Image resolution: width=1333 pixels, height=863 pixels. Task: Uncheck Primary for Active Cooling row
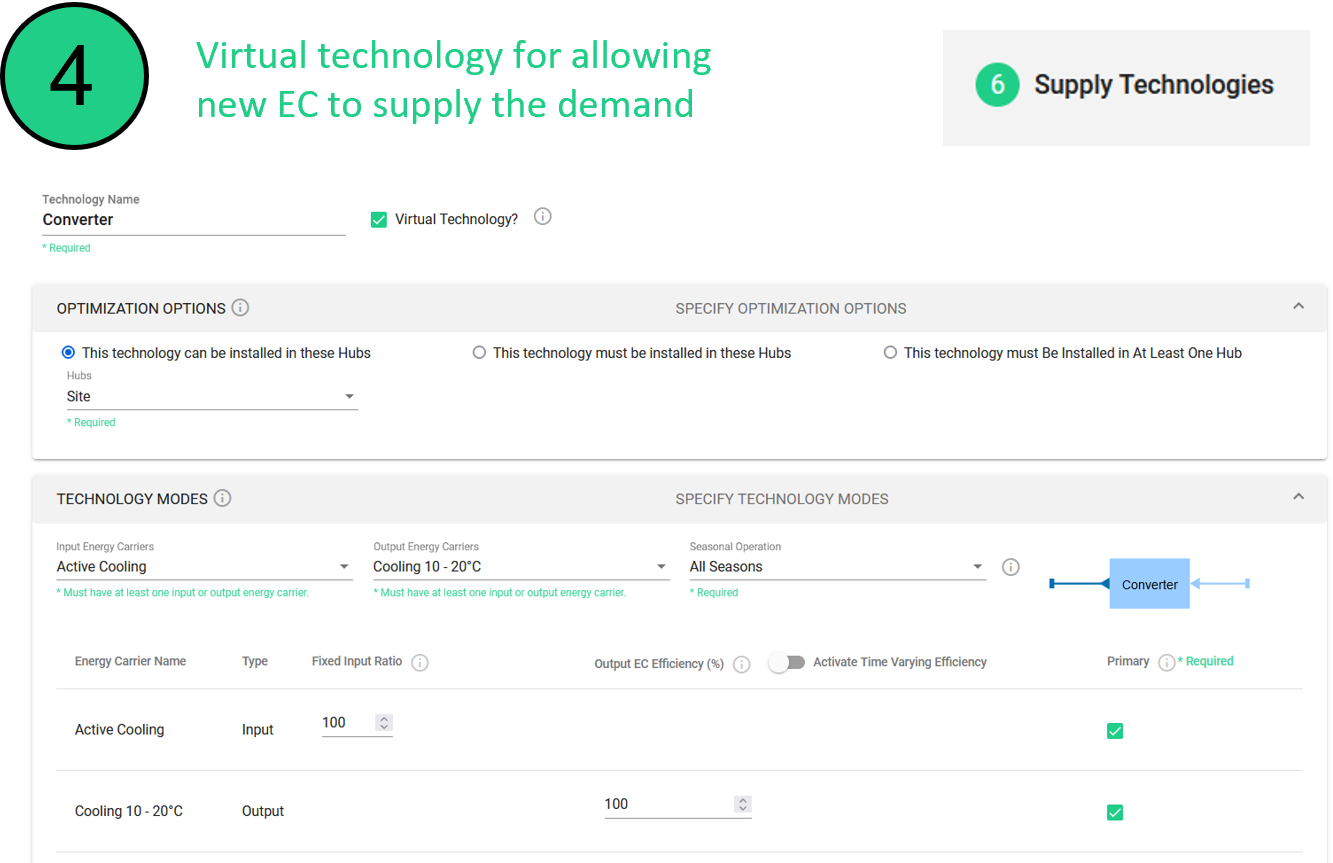[1115, 731]
